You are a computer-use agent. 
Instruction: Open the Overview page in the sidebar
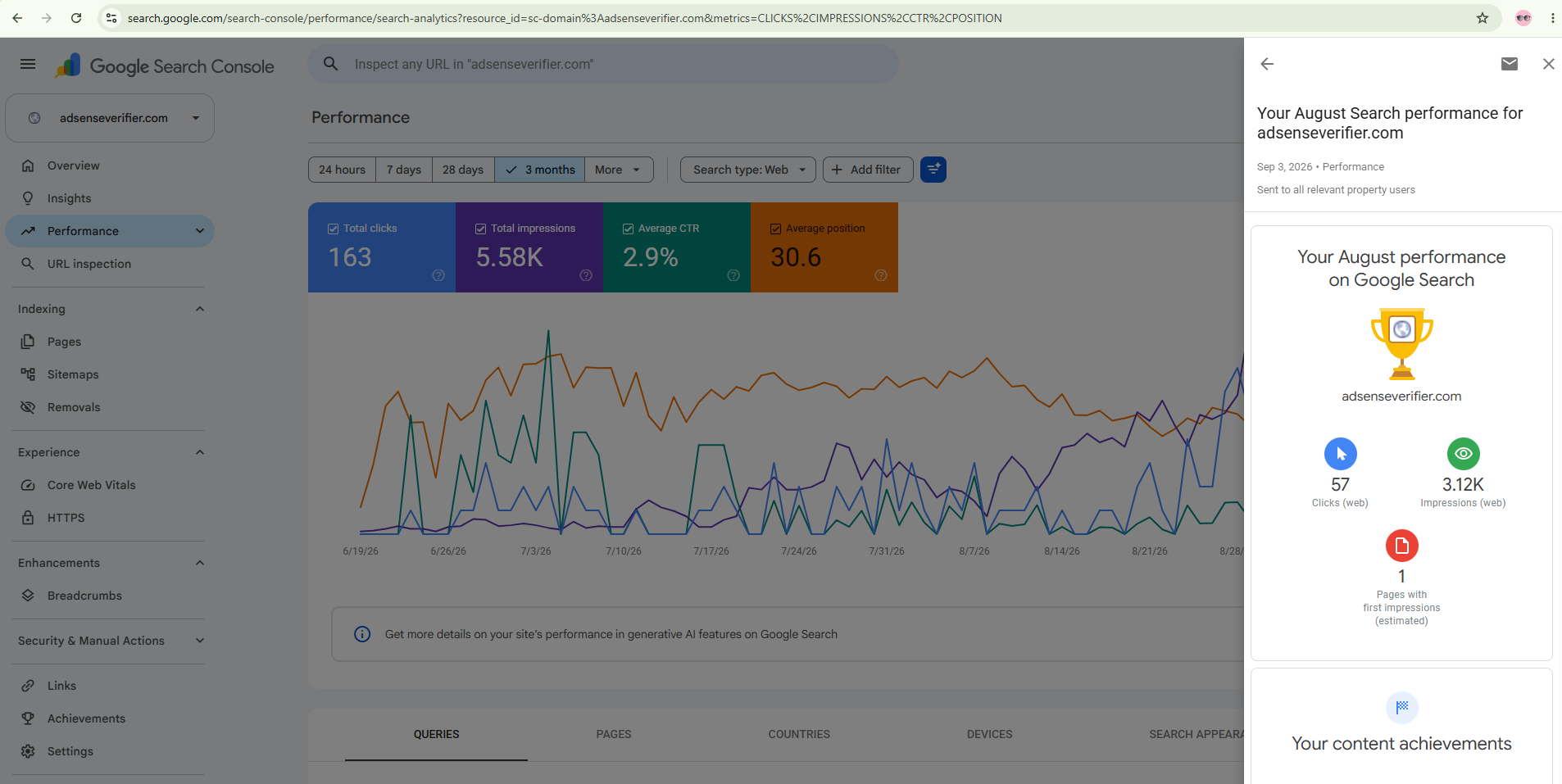110,165
